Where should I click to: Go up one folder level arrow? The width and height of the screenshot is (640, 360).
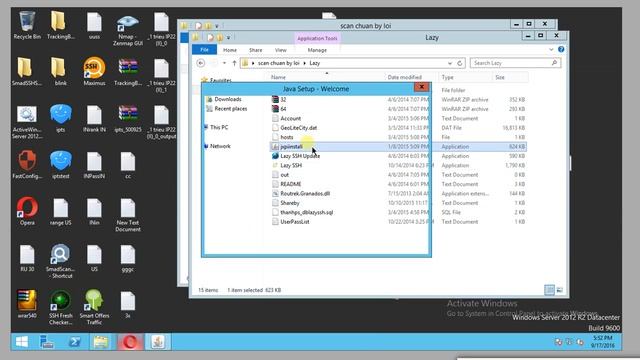234,63
